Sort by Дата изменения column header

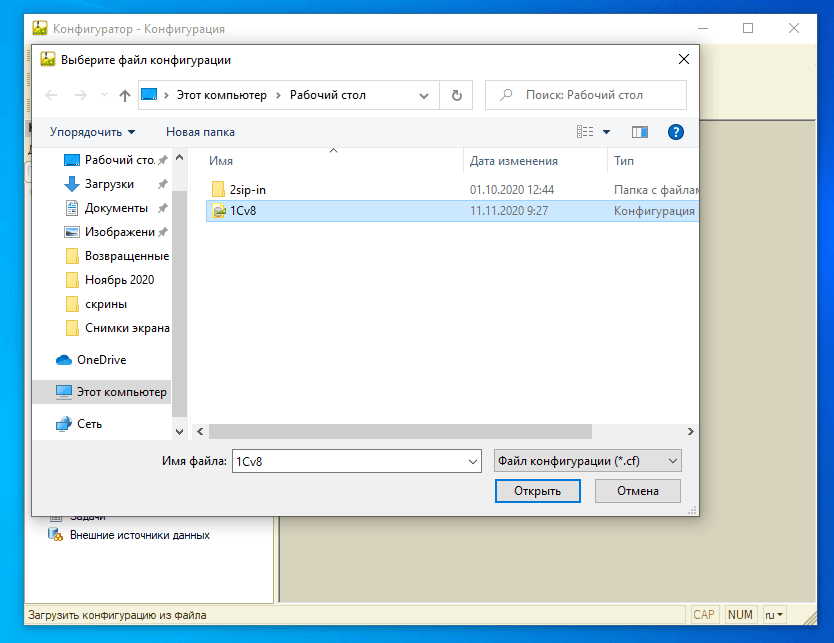tap(514, 161)
